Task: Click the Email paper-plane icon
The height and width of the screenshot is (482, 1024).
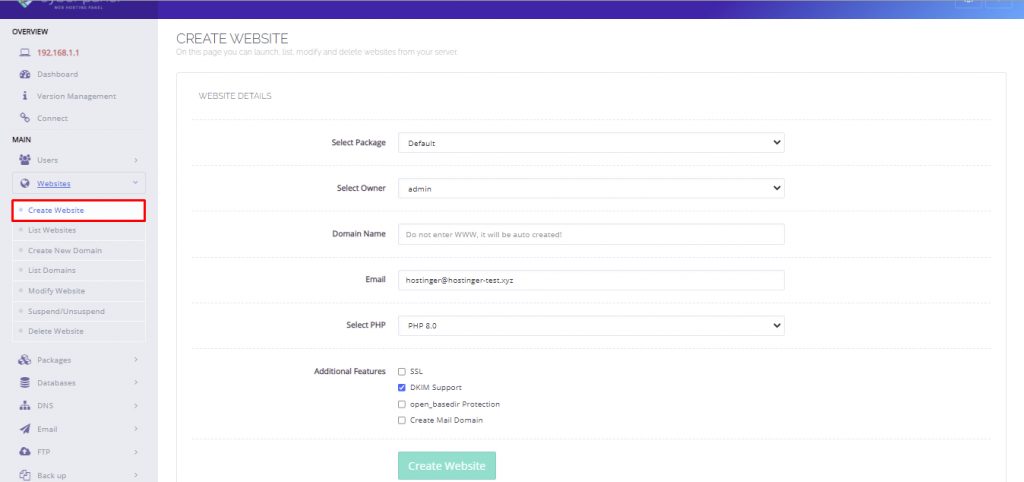Action: [25, 429]
